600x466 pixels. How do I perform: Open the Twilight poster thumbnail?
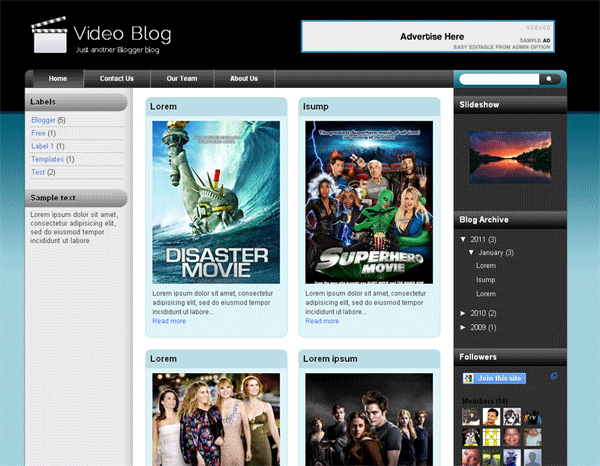point(369,420)
